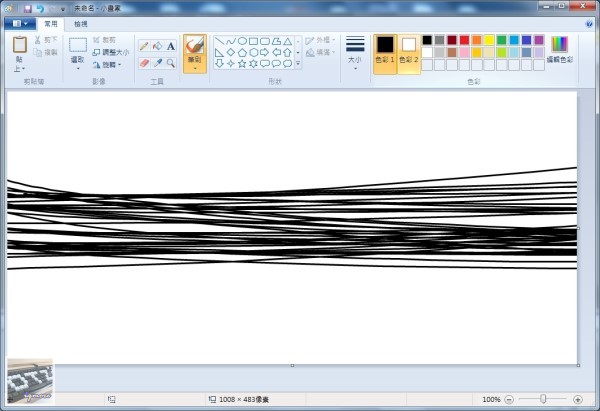Choose the Rounded rectangle shape
Screen dimensions: 600x411
(x=265, y=41)
